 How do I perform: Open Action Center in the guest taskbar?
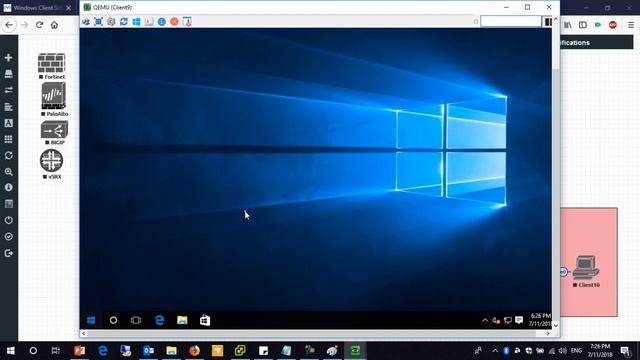pyautogui.click(x=519, y=320)
